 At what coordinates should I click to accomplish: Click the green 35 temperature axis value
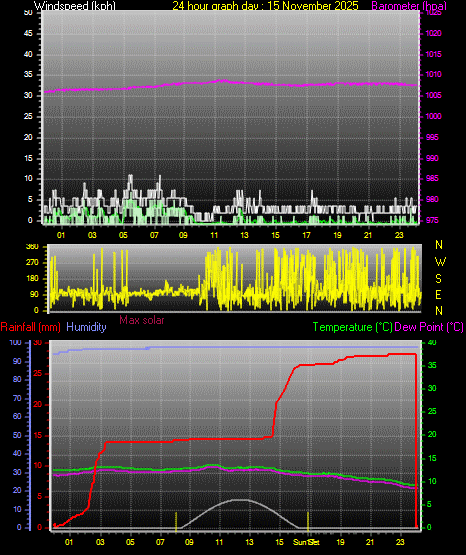point(432,365)
